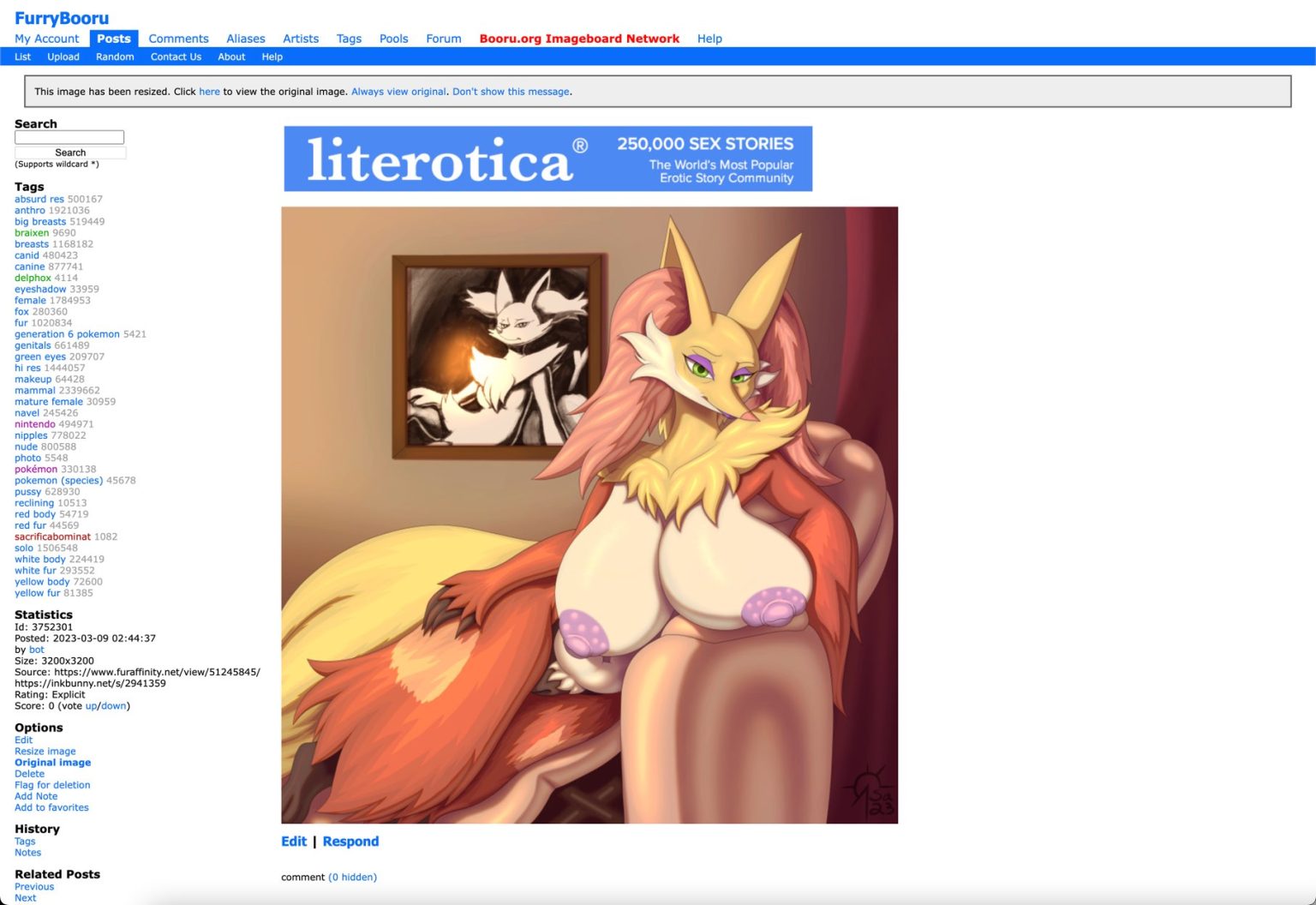
Task: Click the 'pokemon (species)' tag
Action: 58,481
